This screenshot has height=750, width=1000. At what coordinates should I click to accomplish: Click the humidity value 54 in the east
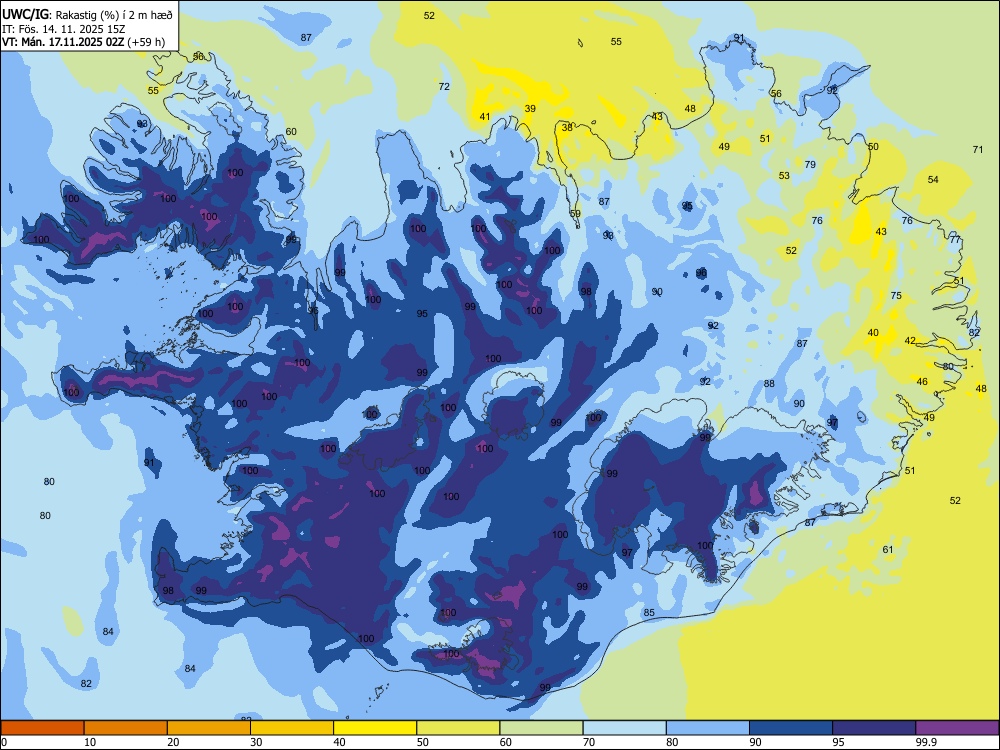click(x=933, y=180)
